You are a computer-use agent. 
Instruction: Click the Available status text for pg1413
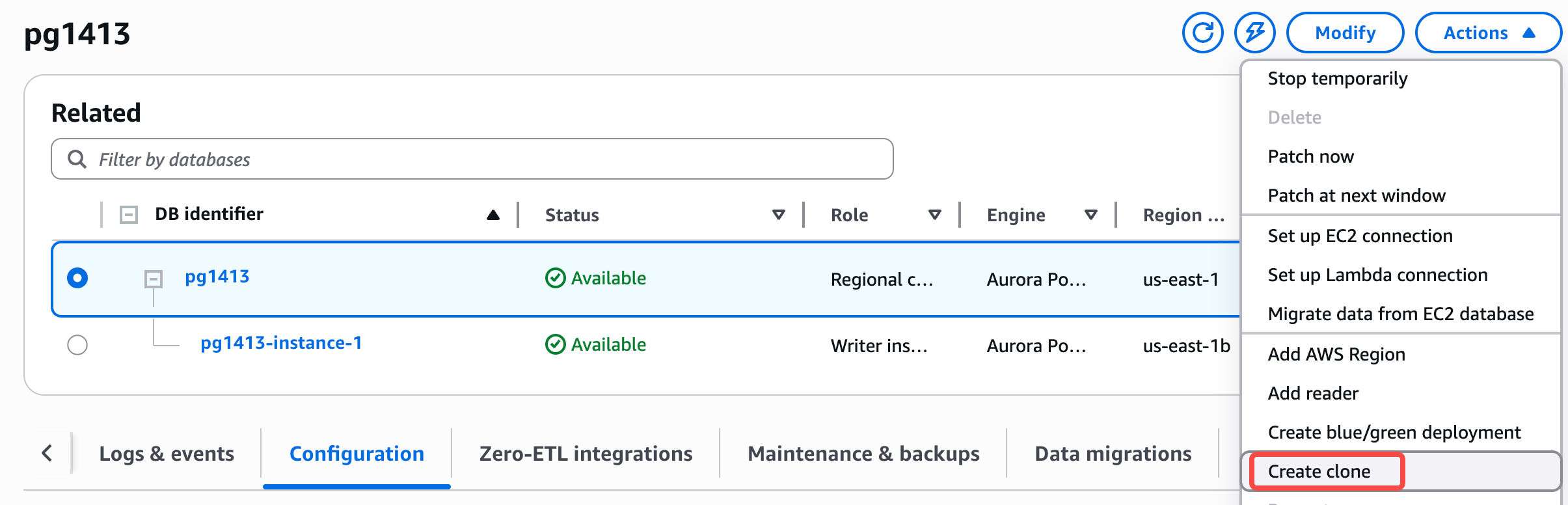coord(608,278)
